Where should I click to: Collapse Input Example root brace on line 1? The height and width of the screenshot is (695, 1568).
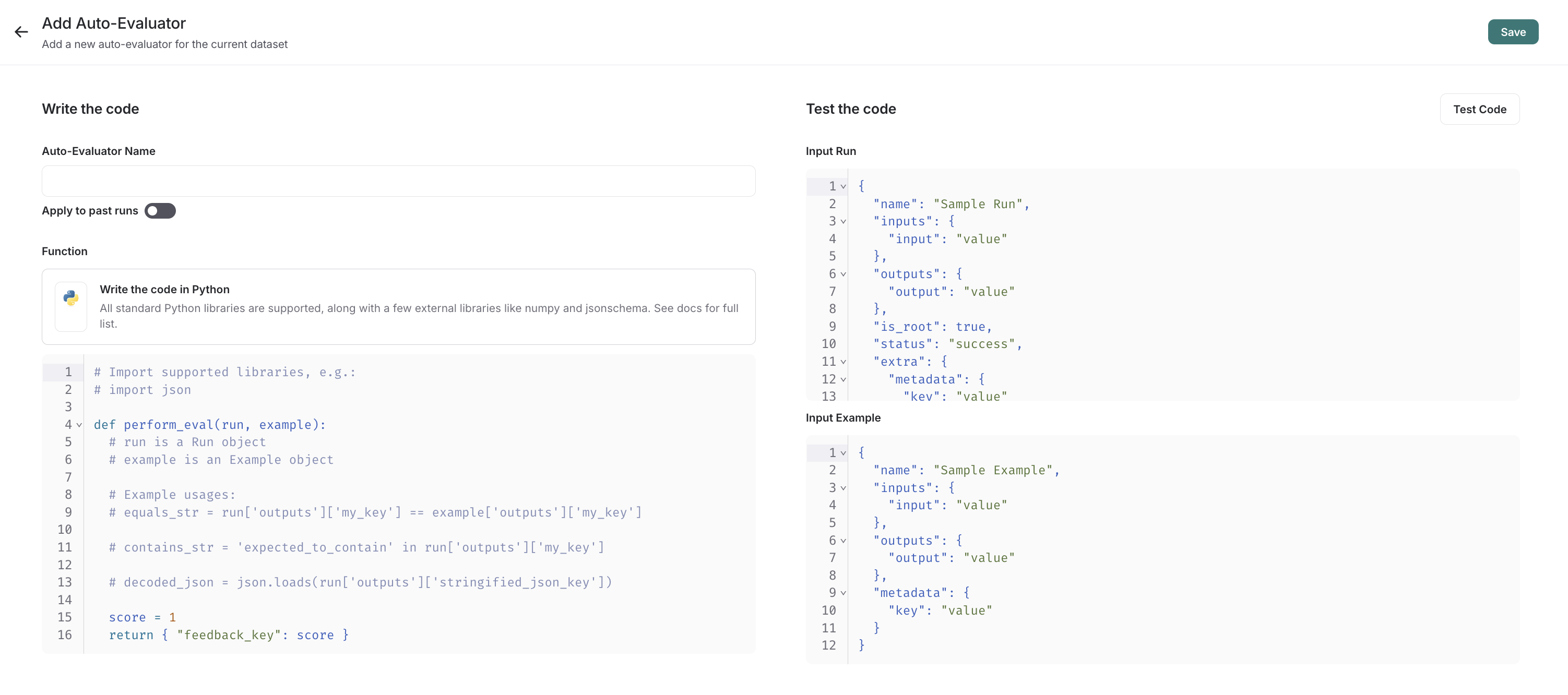pyautogui.click(x=843, y=453)
